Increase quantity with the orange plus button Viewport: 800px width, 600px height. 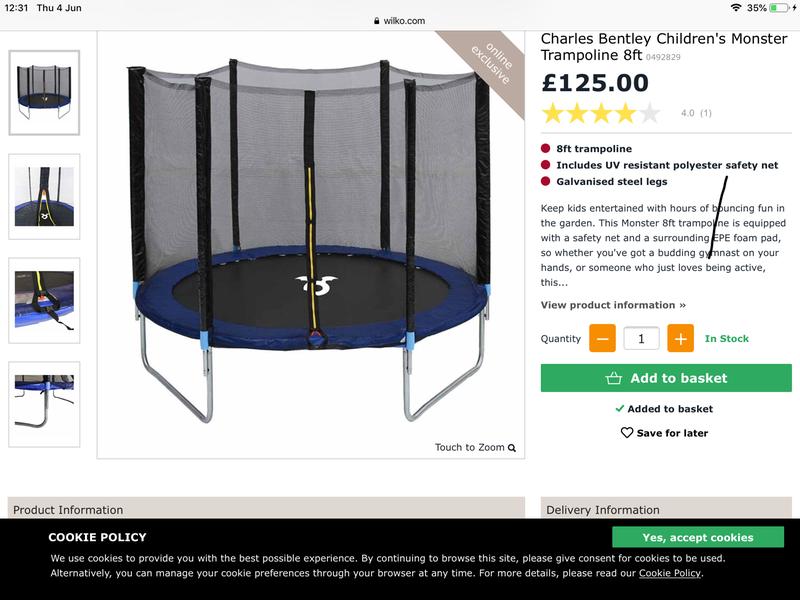pos(680,338)
